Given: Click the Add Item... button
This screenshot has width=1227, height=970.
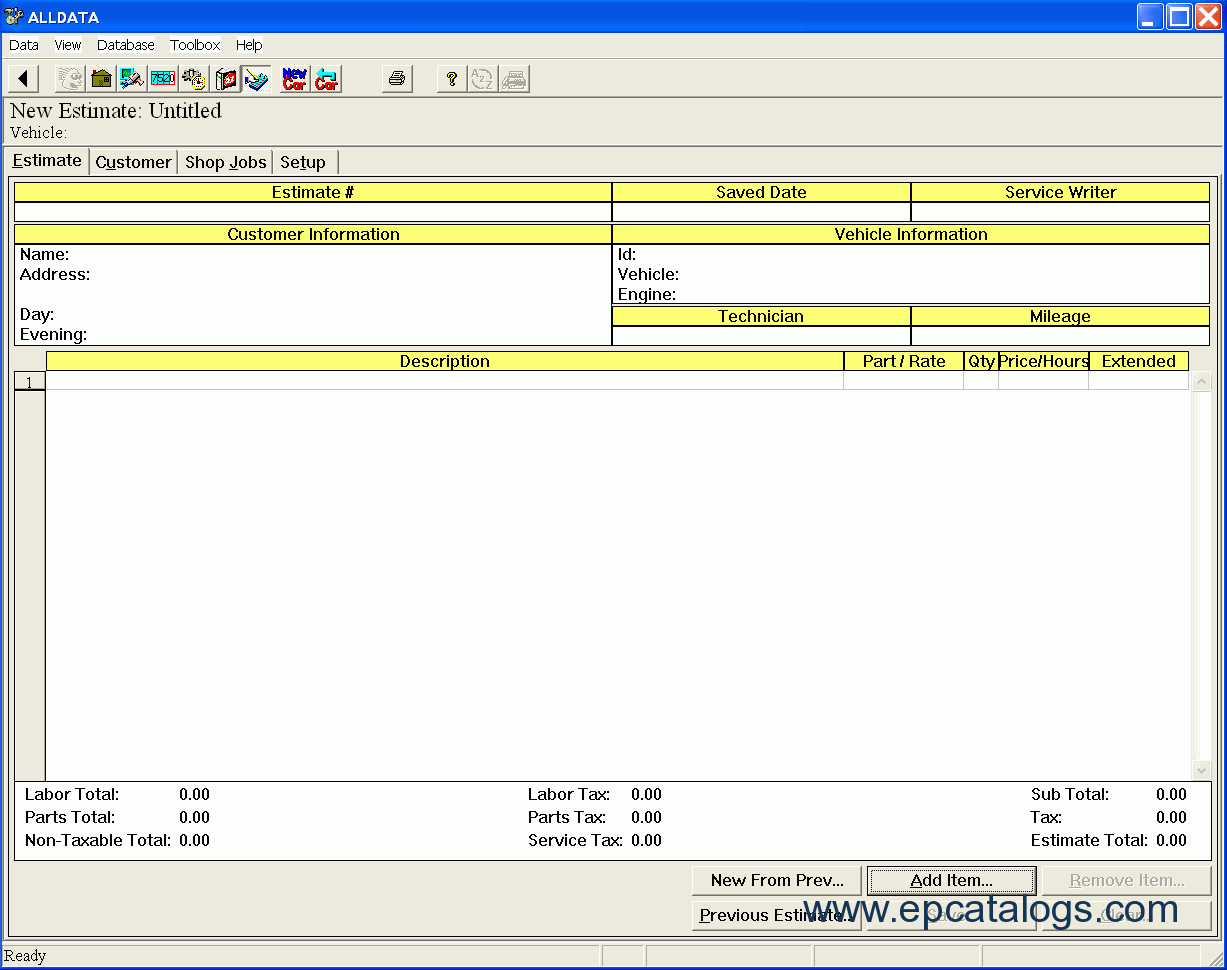Looking at the screenshot, I should click(x=952, y=881).
